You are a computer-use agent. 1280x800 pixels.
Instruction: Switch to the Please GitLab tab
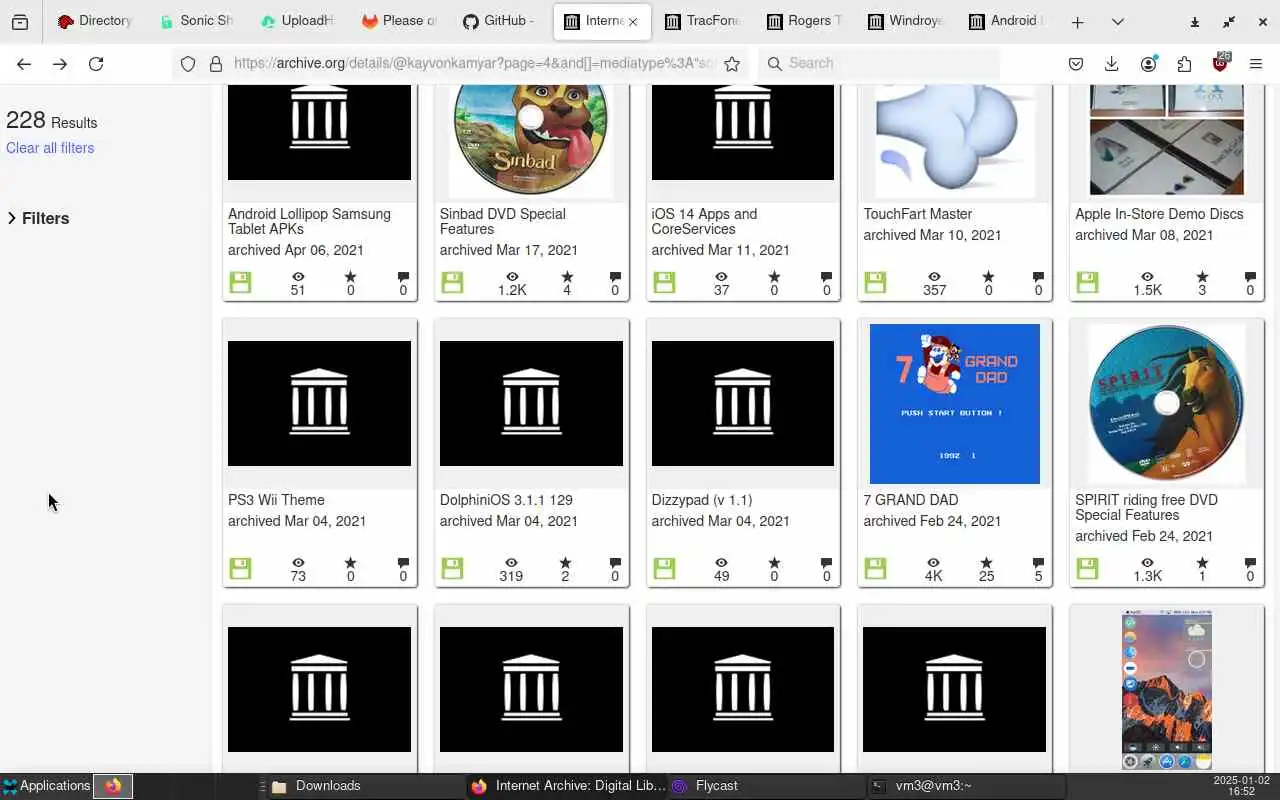[398, 21]
